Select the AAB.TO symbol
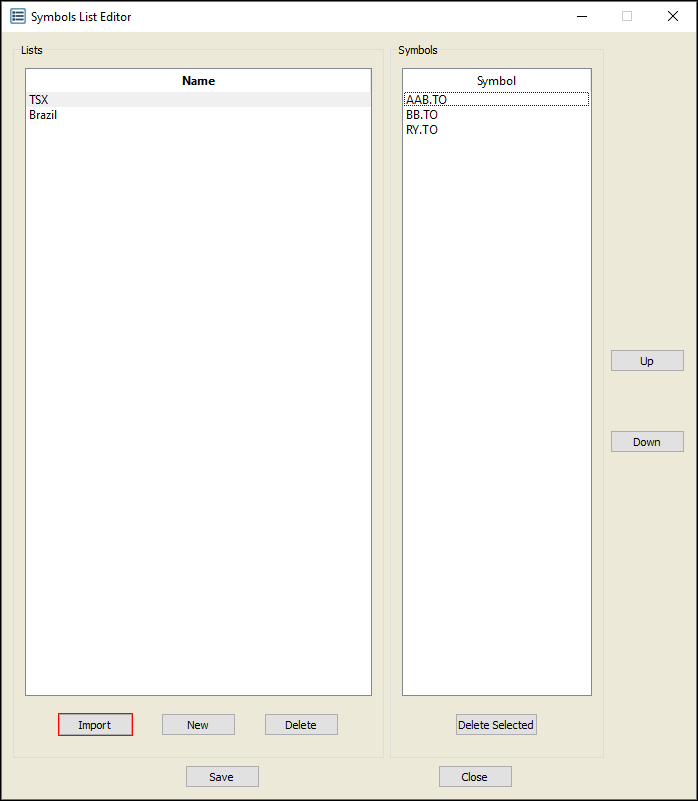Image resolution: width=698 pixels, height=801 pixels. point(426,100)
